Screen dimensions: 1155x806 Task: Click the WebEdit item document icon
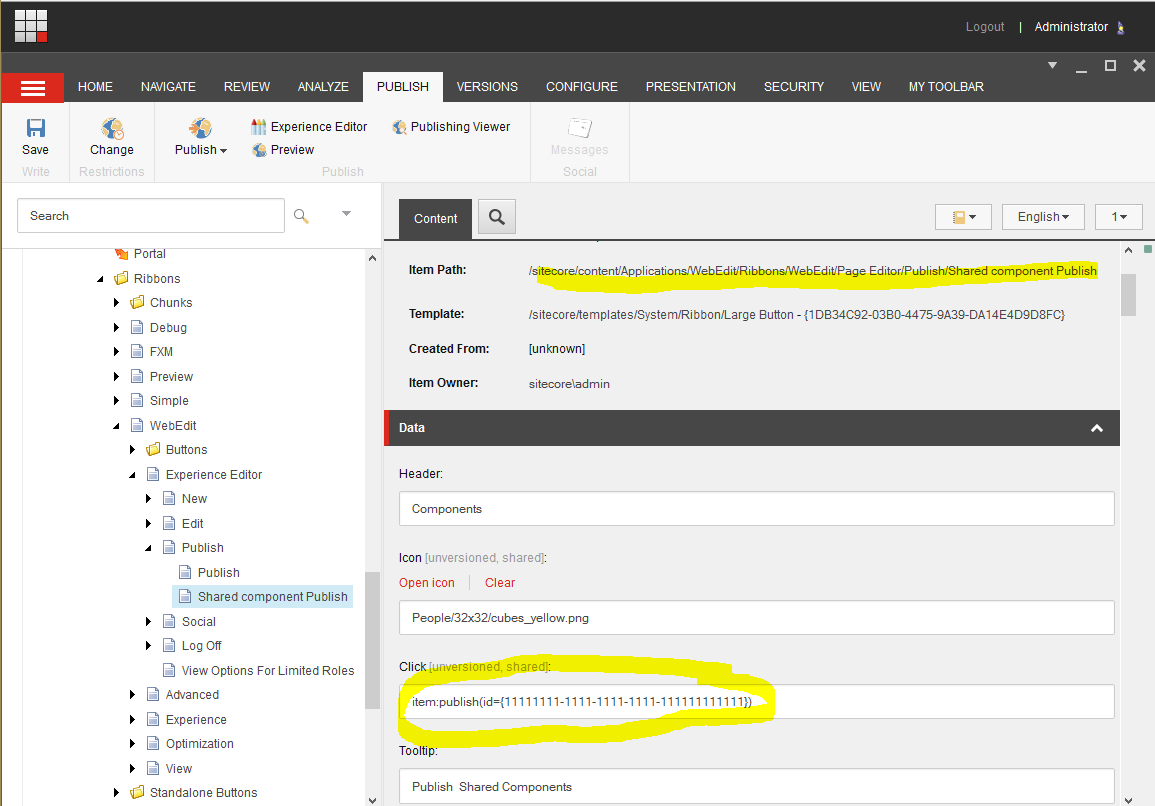(x=137, y=425)
